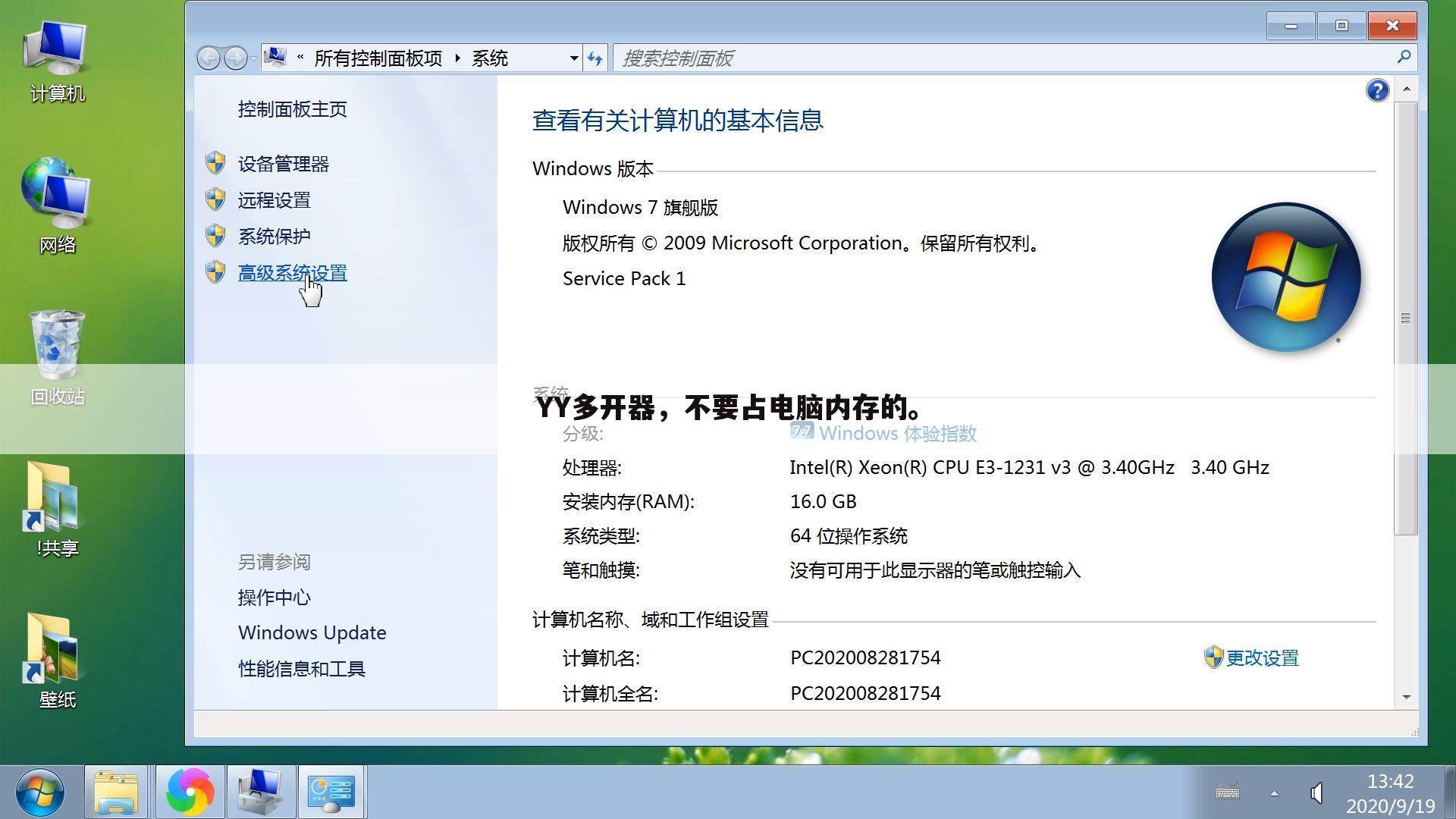Select 所有控制面板项 in breadcrumb
The width and height of the screenshot is (1456, 819).
coord(378,58)
